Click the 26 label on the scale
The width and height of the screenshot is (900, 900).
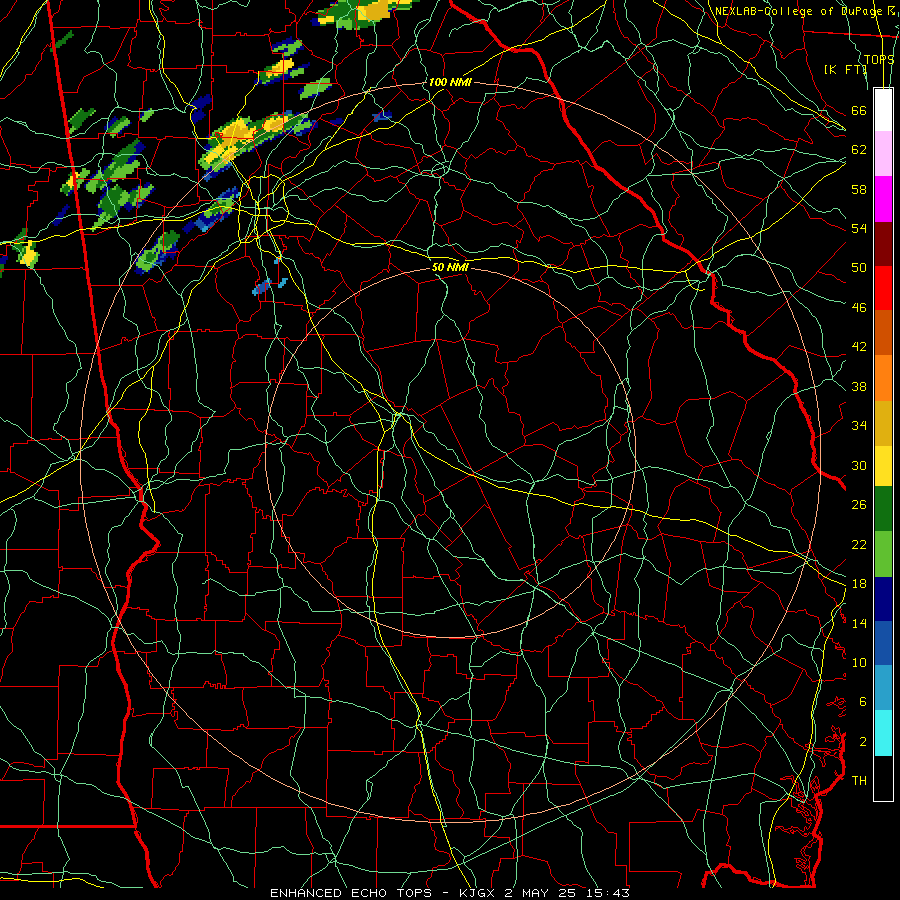[x=859, y=505]
